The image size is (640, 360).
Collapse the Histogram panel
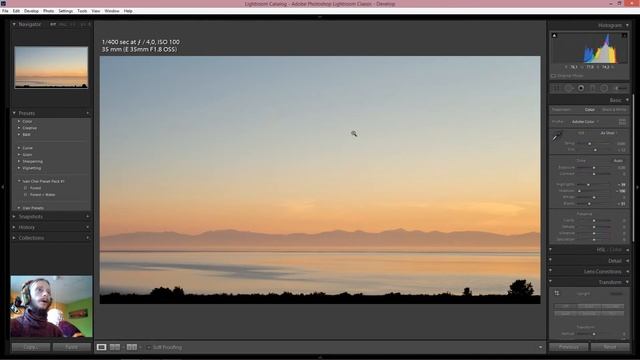[x=627, y=25]
